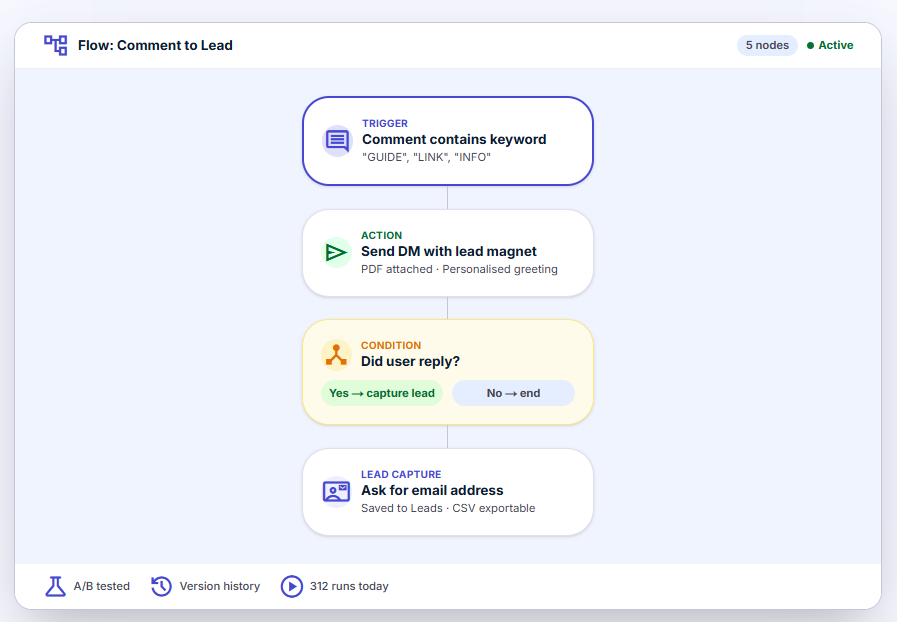Click the ACTION label
The height and width of the screenshot is (622, 897).
pyautogui.click(x=382, y=236)
